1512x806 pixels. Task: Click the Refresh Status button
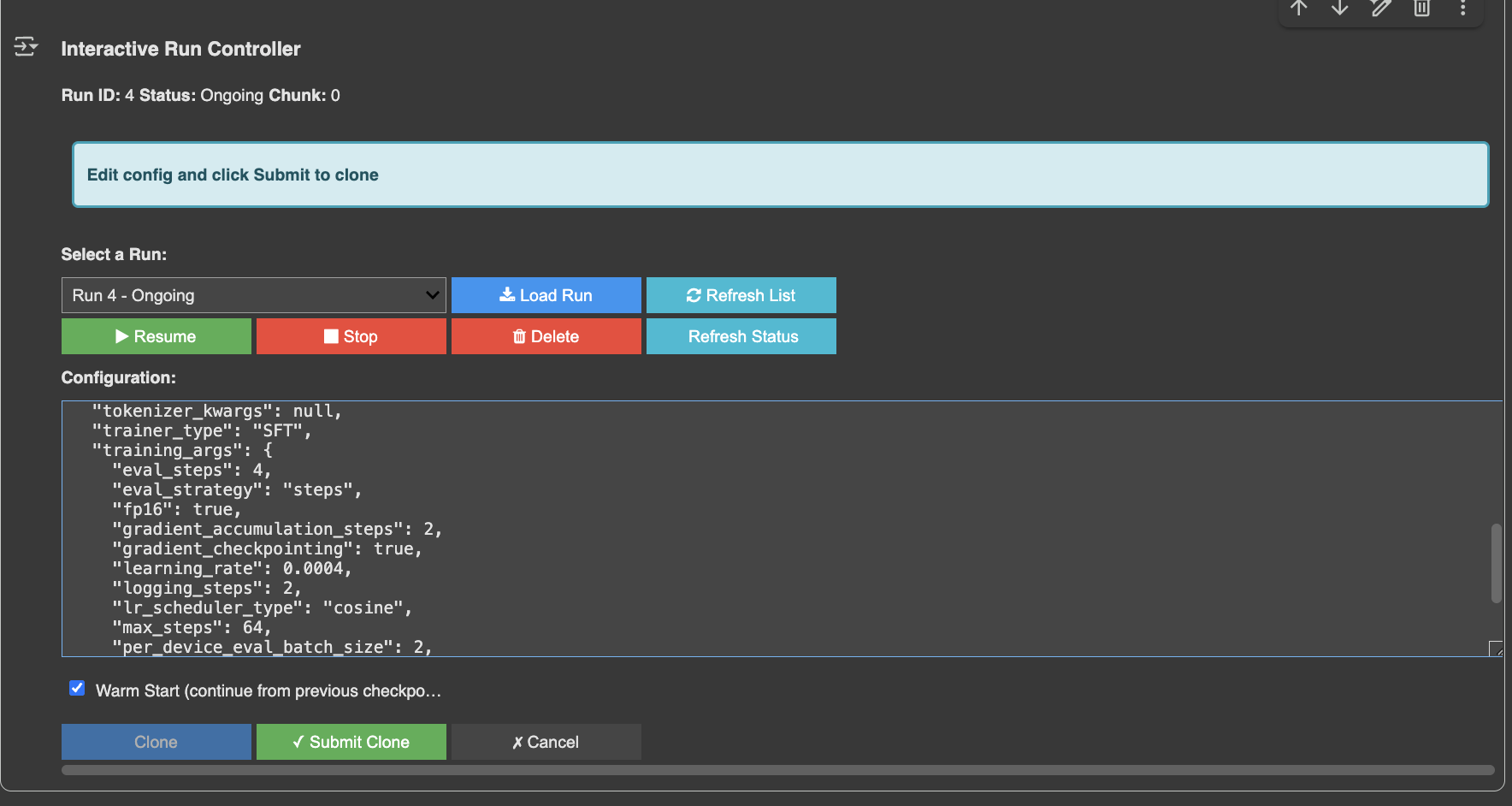[x=741, y=336]
